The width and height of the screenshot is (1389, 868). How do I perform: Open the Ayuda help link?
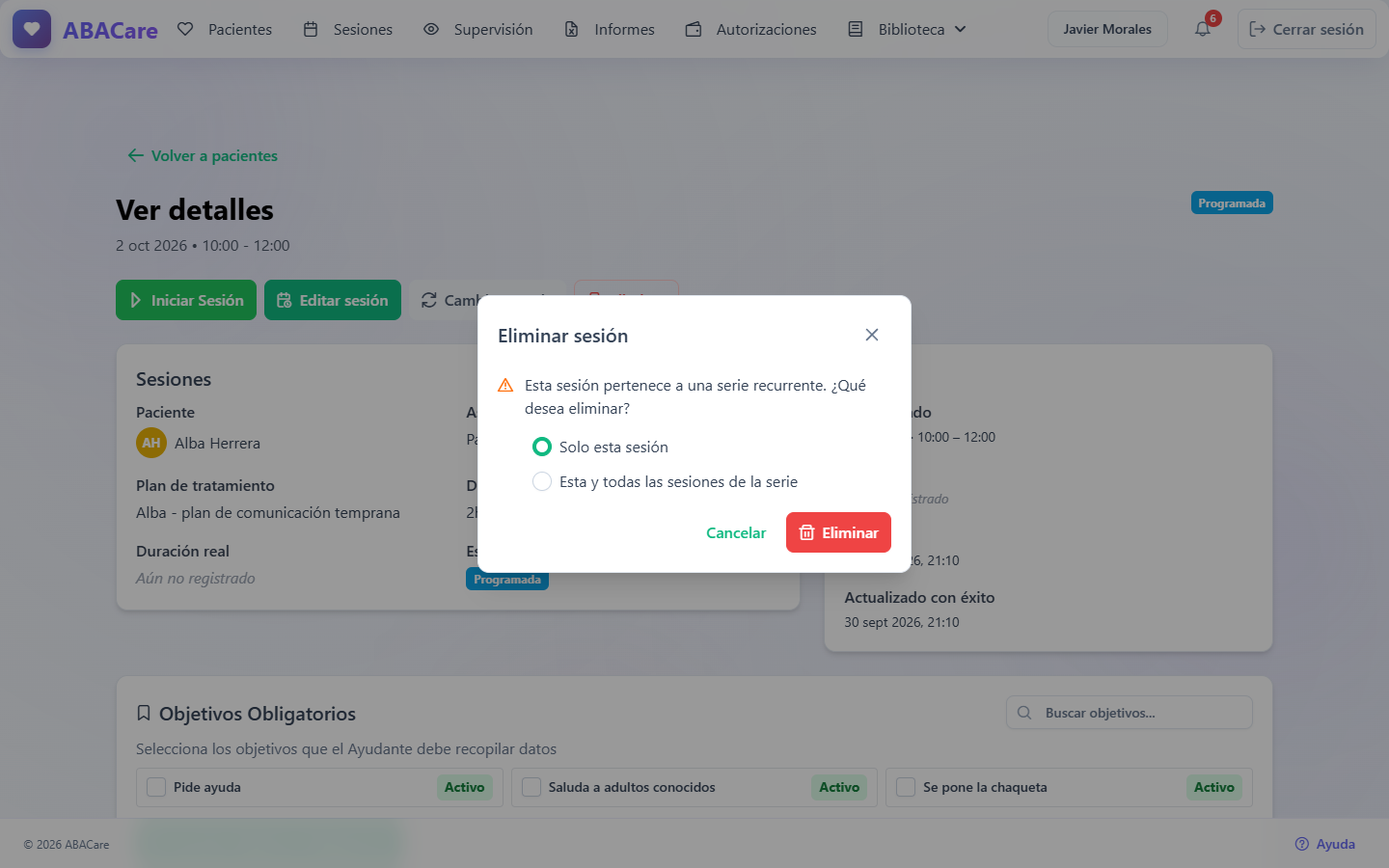click(x=1325, y=844)
